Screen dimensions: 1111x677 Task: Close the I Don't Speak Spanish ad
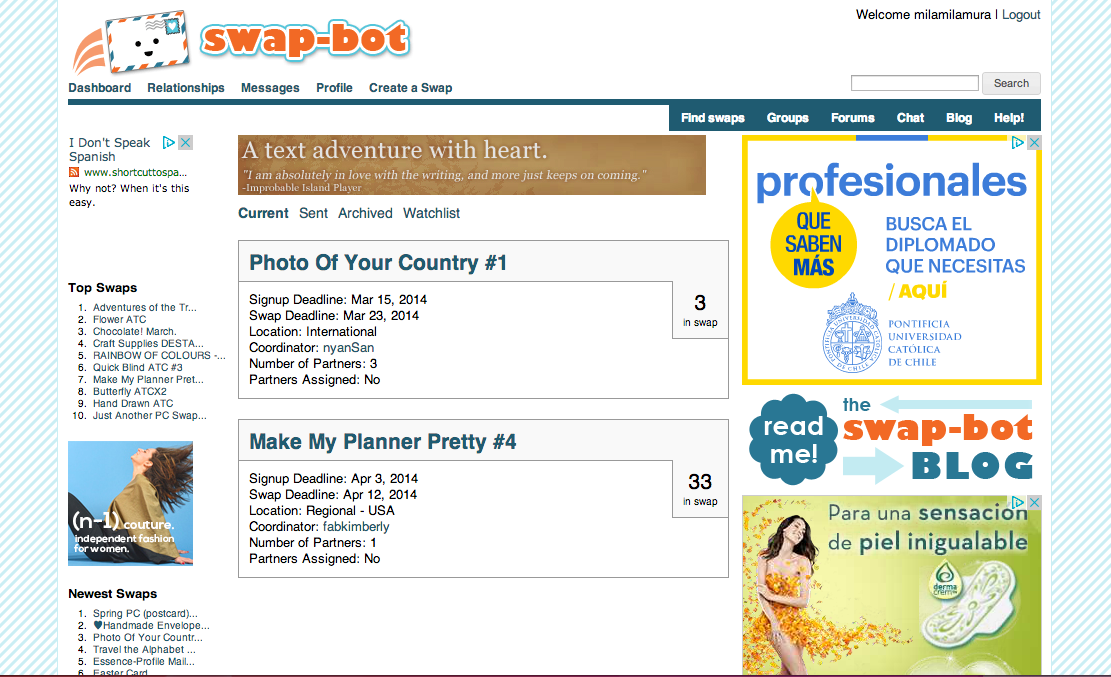185,143
